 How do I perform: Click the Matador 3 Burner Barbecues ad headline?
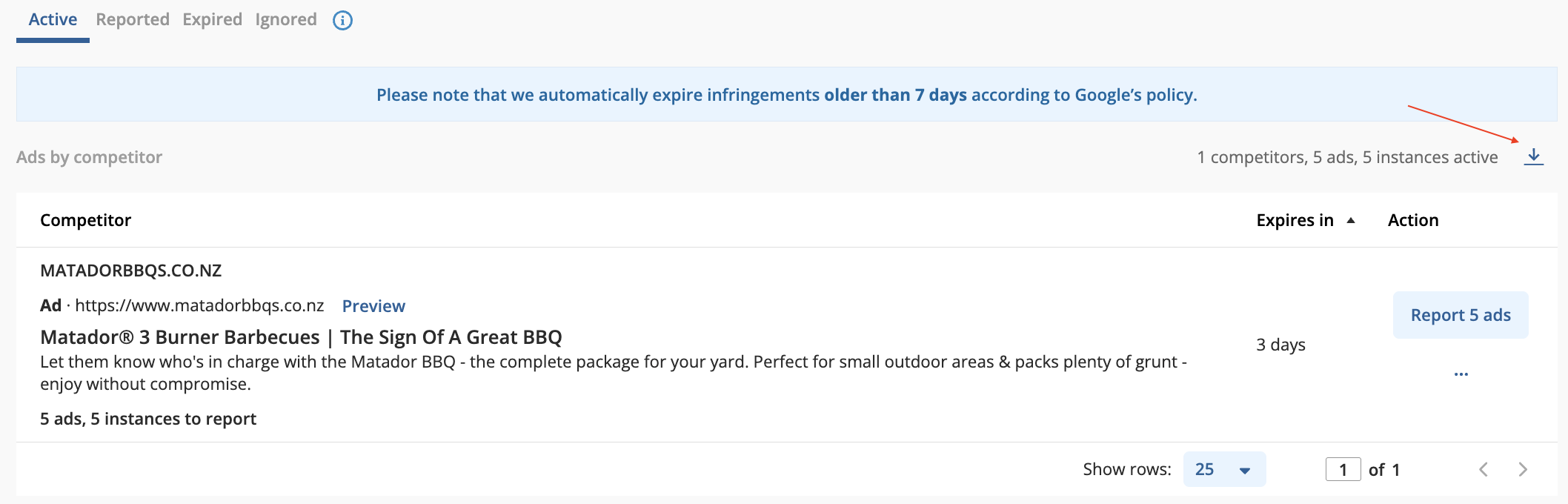tap(301, 337)
